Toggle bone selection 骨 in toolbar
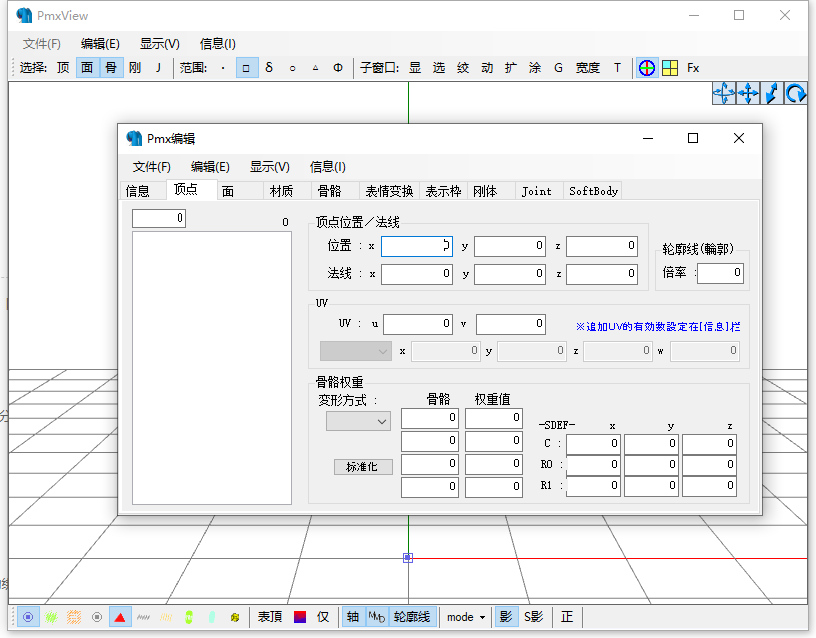 point(111,68)
